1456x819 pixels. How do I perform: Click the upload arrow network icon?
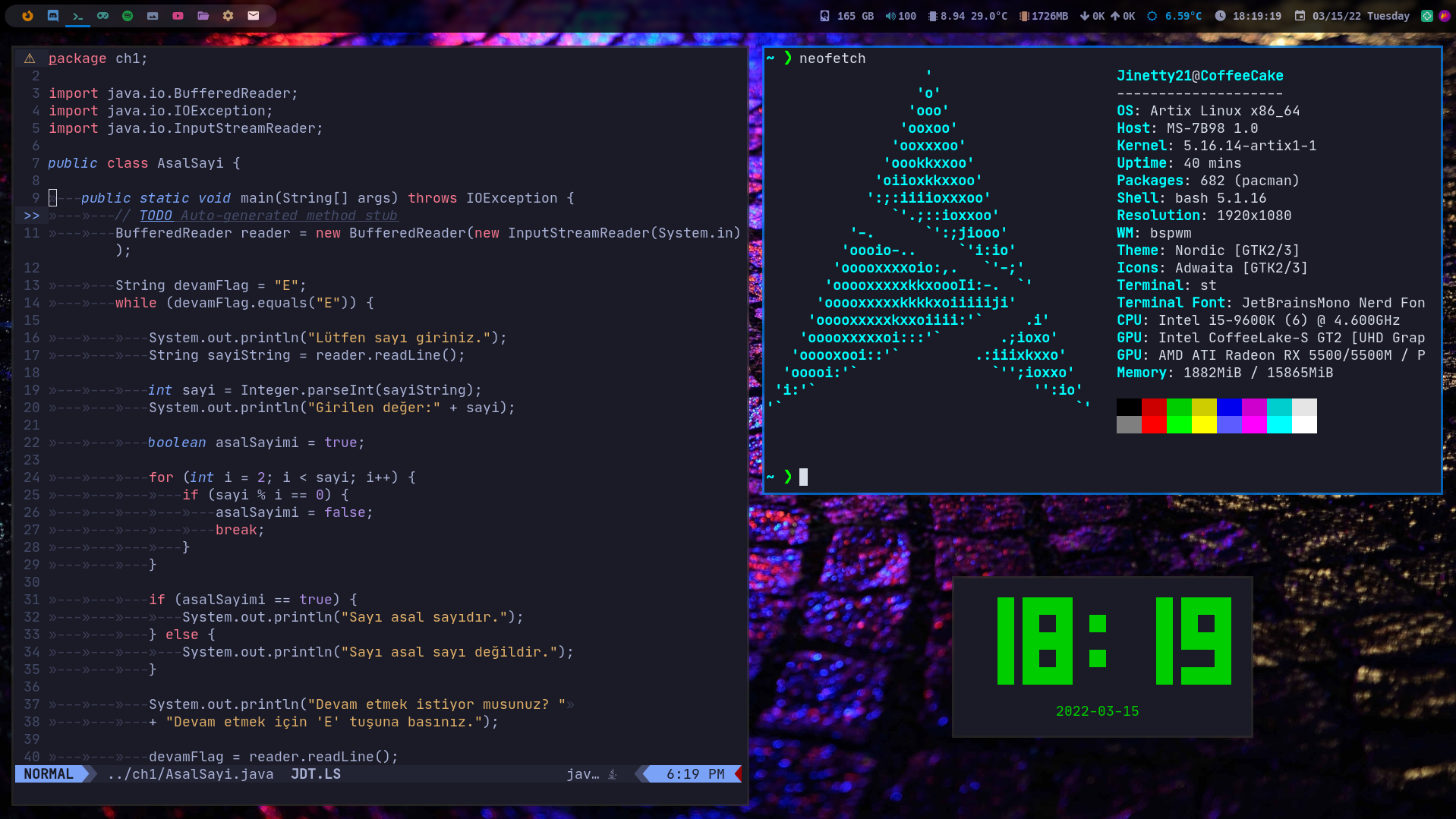[x=1114, y=16]
